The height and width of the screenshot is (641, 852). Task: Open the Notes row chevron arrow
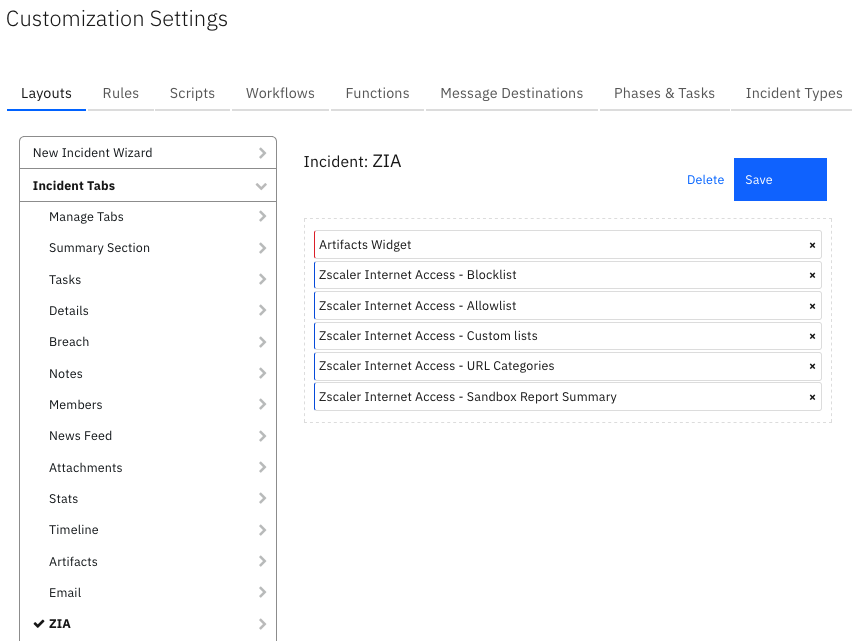(x=262, y=373)
